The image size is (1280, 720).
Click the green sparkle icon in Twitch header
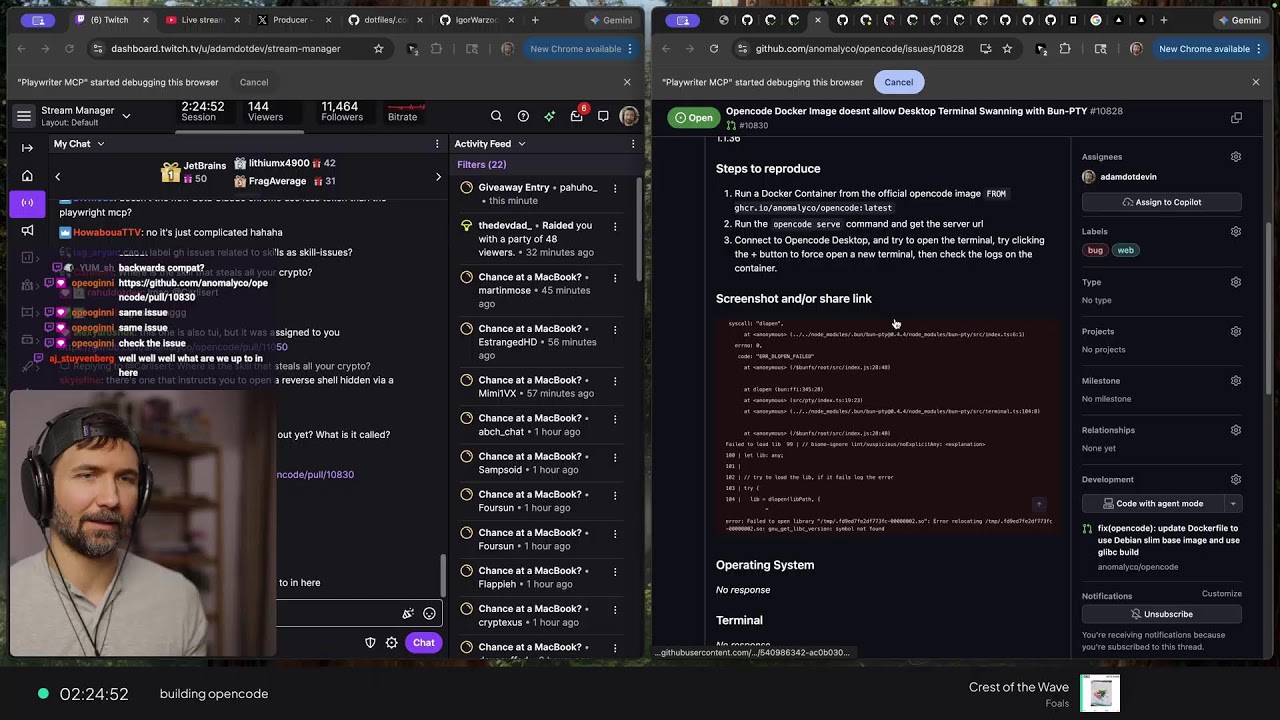[x=549, y=116]
